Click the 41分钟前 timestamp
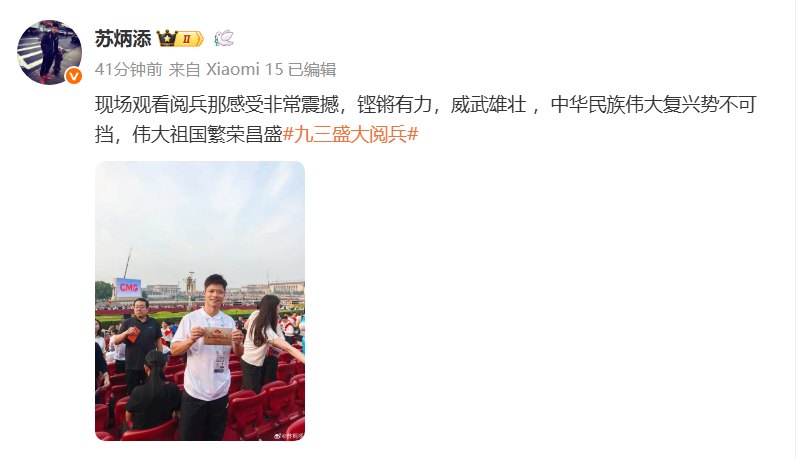This screenshot has width=796, height=460. 128,70
